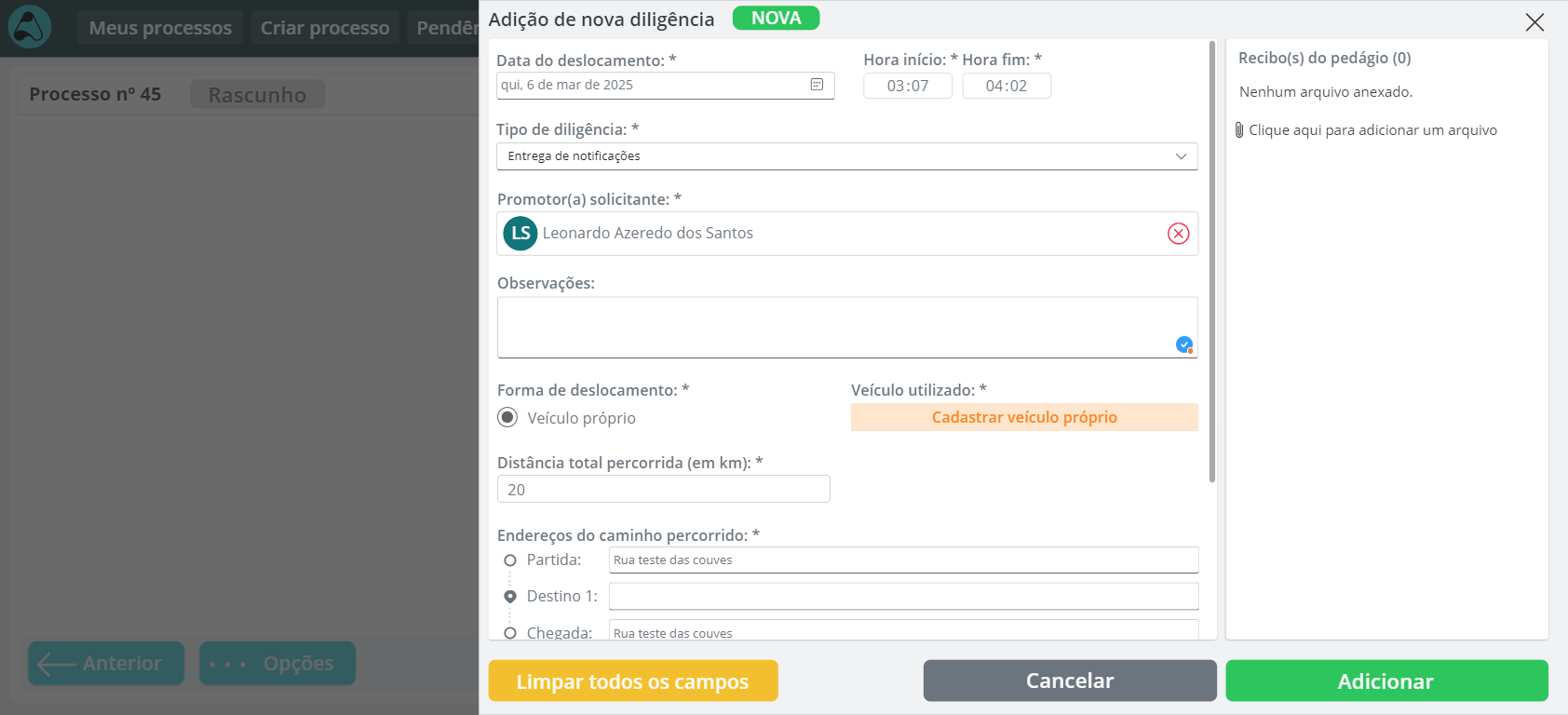Select the Veículo próprio radio option
1568x715 pixels.
point(507,417)
